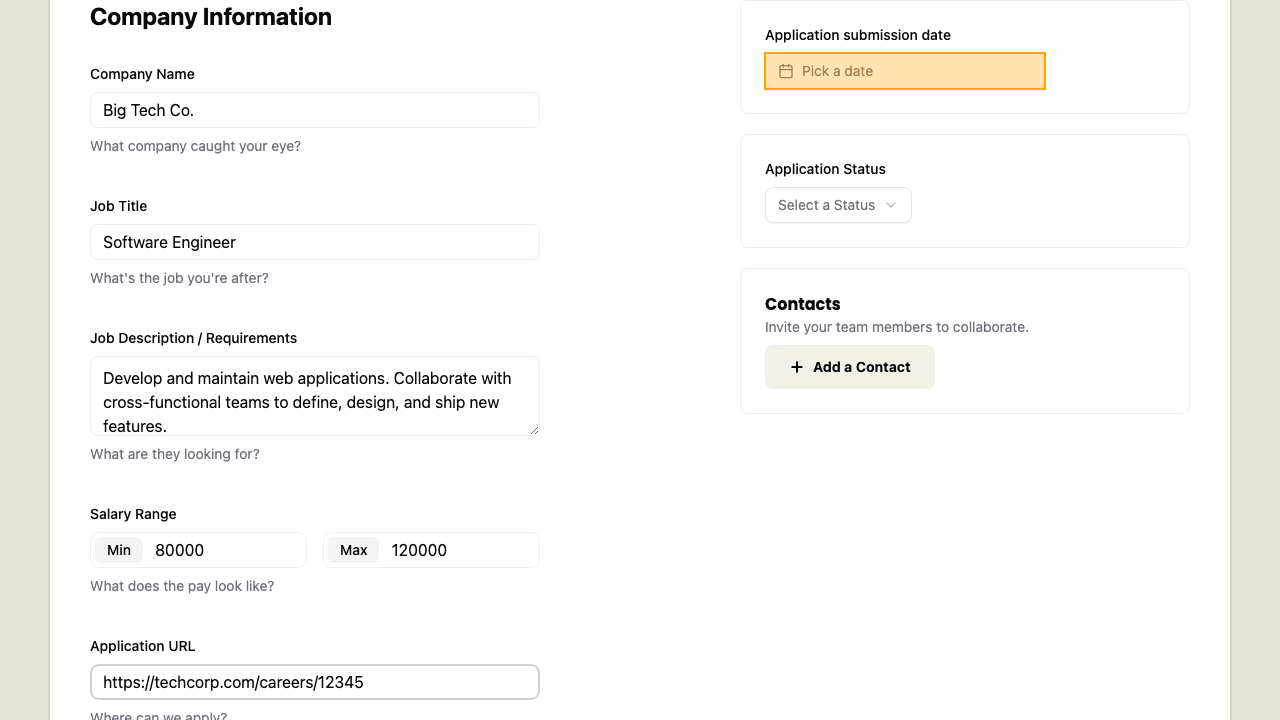The width and height of the screenshot is (1280, 720).
Task: Click the Company Information heading
Action: (211, 17)
